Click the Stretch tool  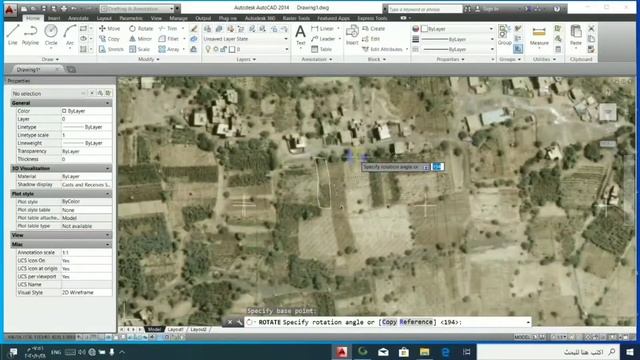(x=111, y=49)
